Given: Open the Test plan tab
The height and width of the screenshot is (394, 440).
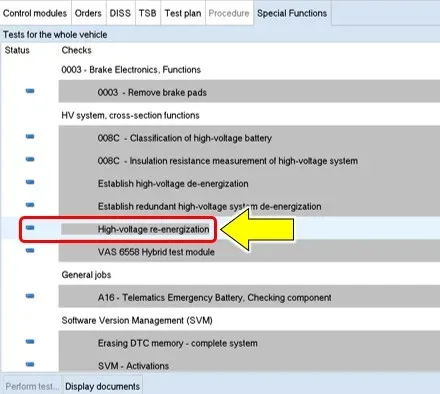Looking at the screenshot, I should (x=183, y=13).
